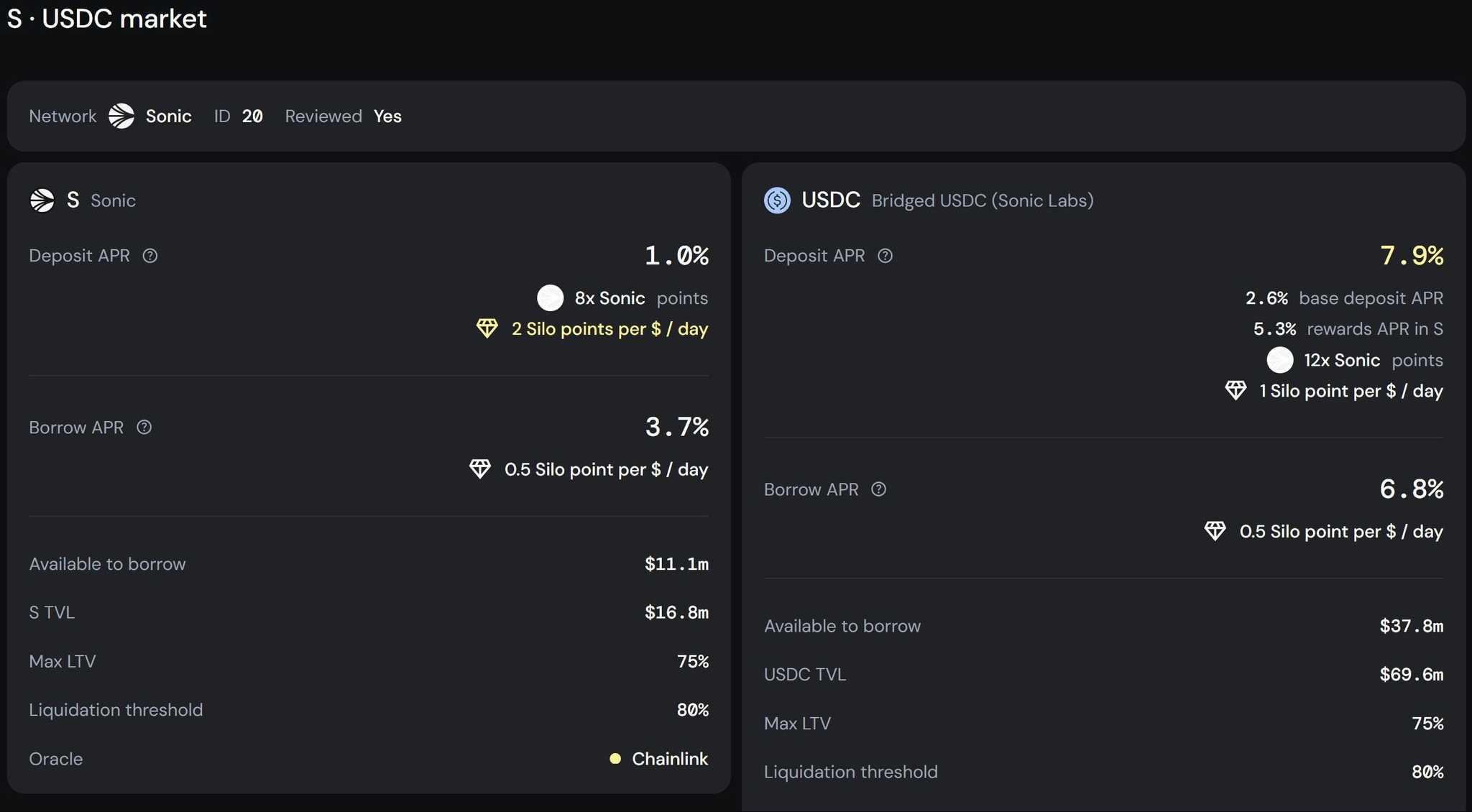Open the Chainlink oracle link
Screen dimensions: 1472x812
[x=670, y=759]
